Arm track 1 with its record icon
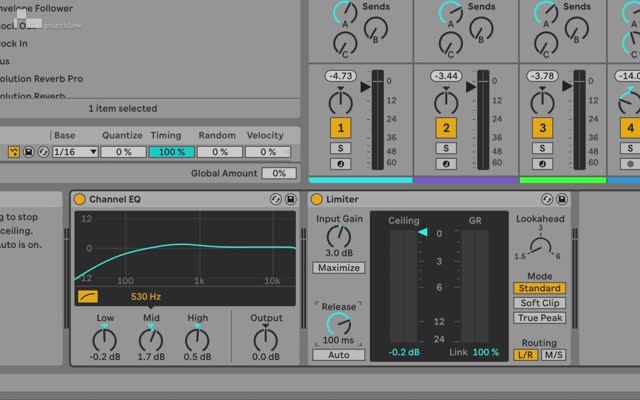 340,164
